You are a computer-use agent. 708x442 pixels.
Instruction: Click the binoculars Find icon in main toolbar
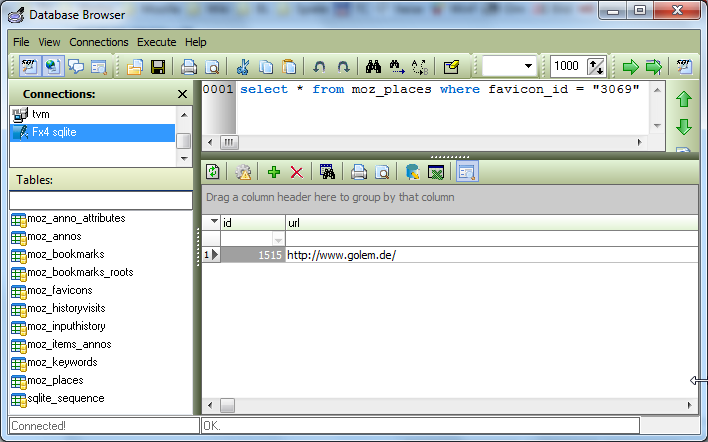[374, 67]
